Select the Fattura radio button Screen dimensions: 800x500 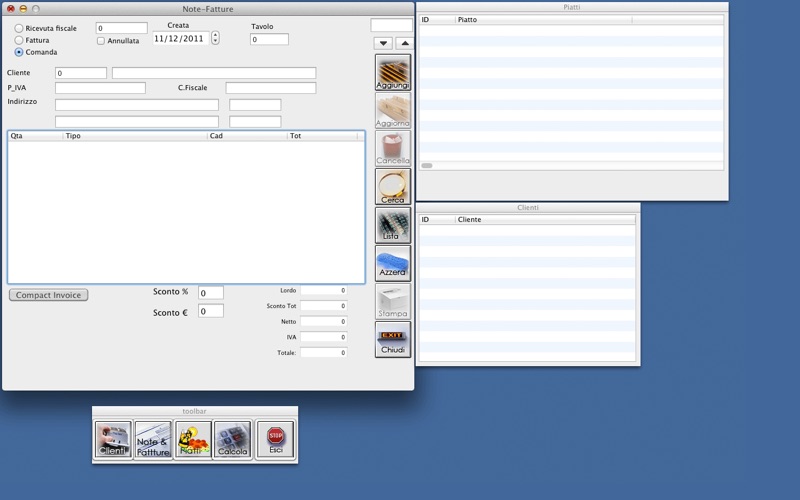click(19, 40)
